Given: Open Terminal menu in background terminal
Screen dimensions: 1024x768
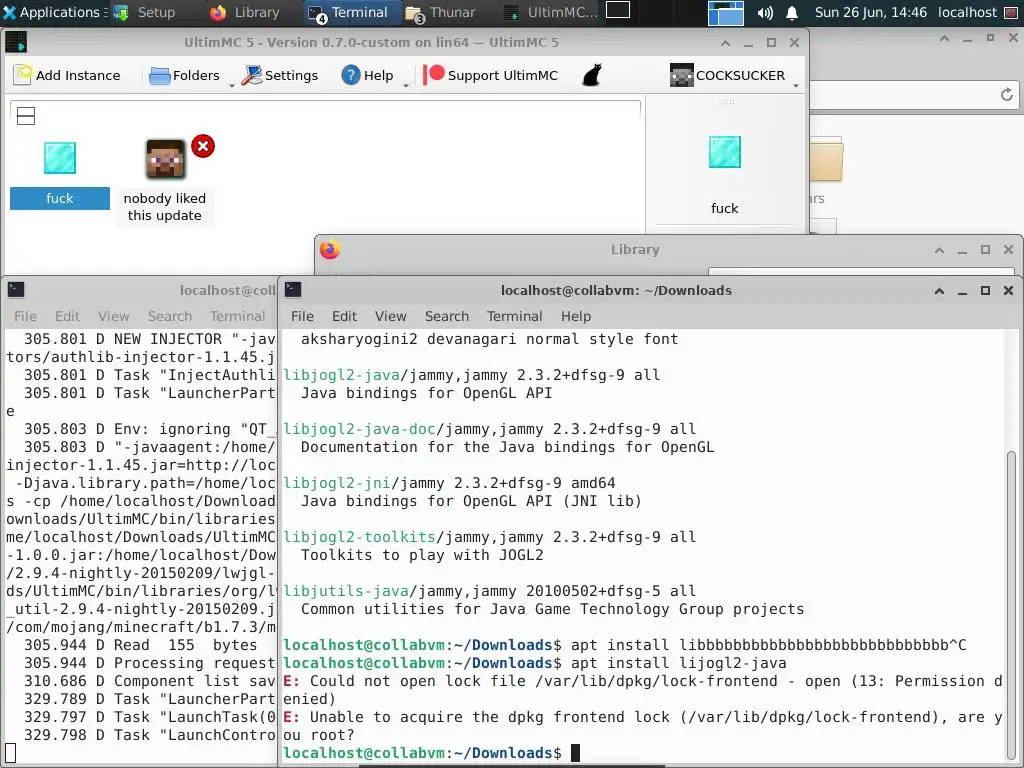Looking at the screenshot, I should pyautogui.click(x=238, y=316).
